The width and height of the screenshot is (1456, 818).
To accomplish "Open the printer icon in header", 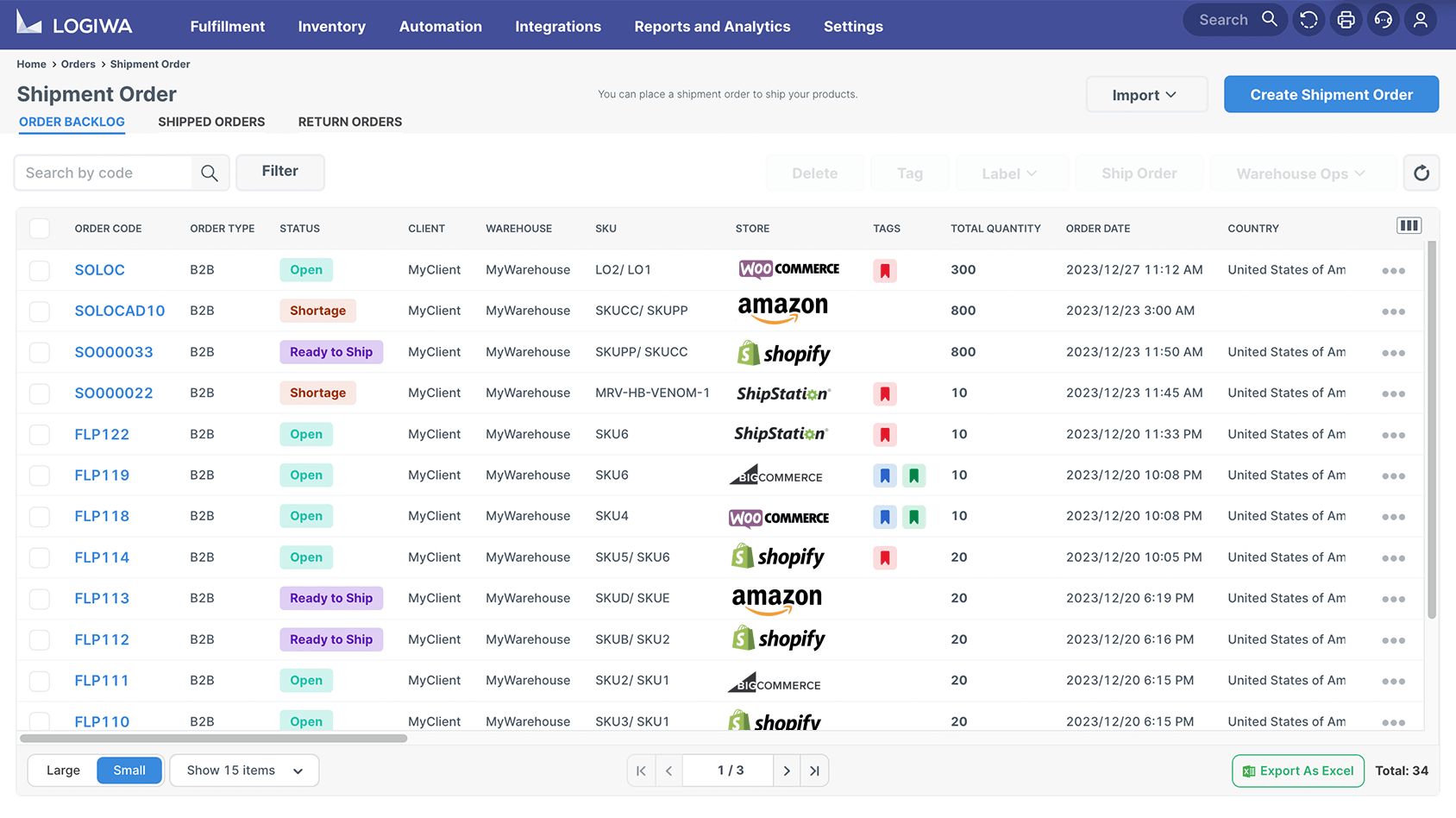I will (x=1346, y=20).
